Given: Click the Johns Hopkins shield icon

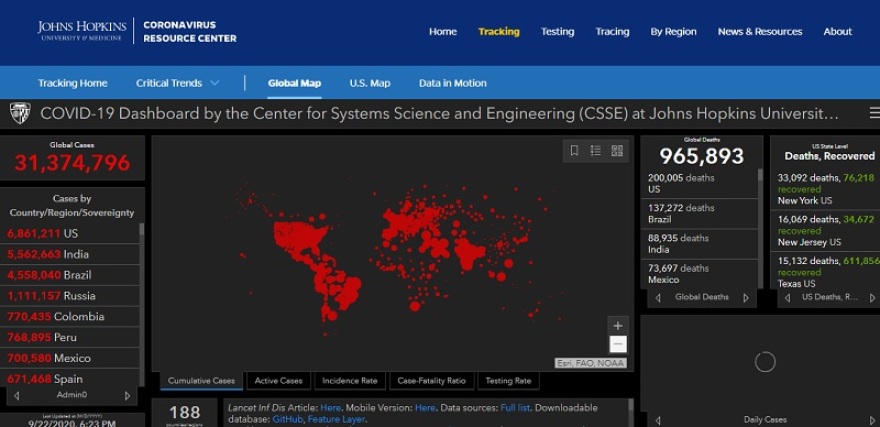Looking at the screenshot, I should point(19,113).
